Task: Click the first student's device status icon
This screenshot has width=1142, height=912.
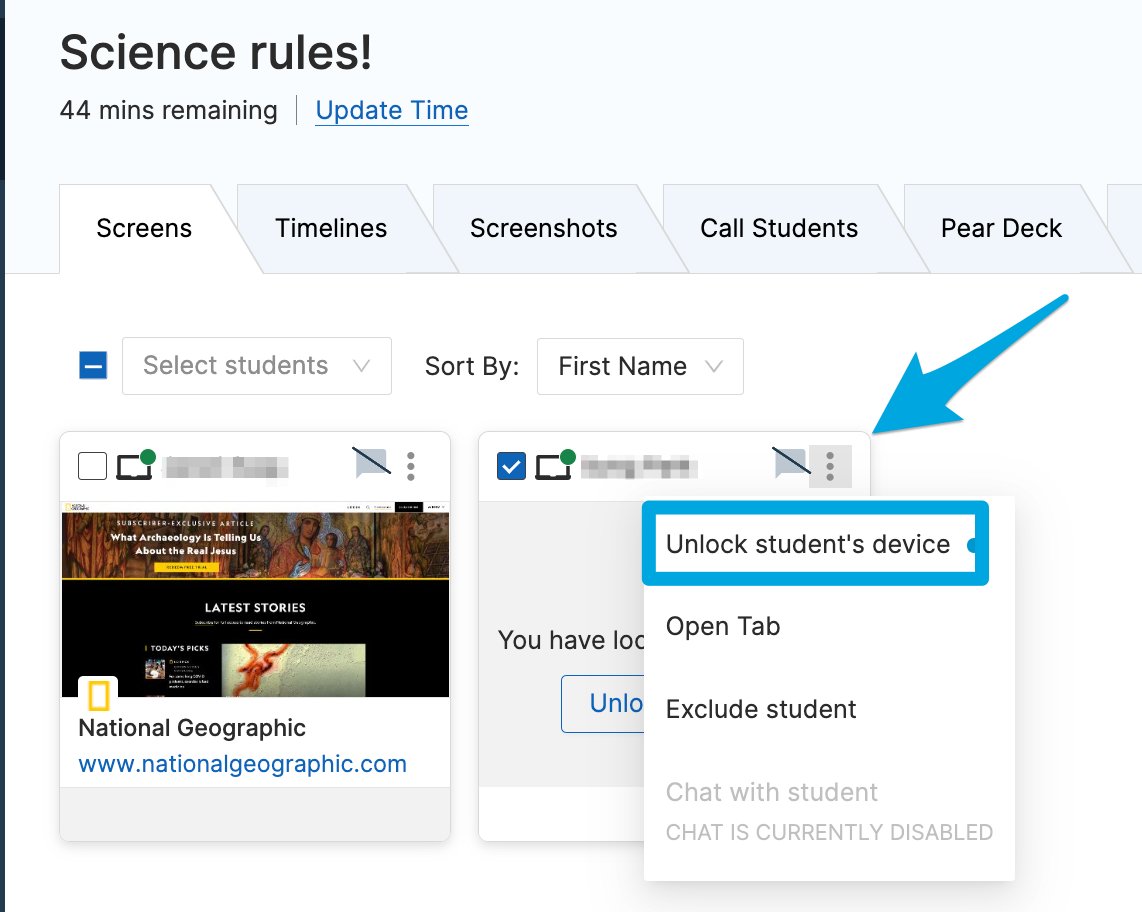Action: pos(136,465)
